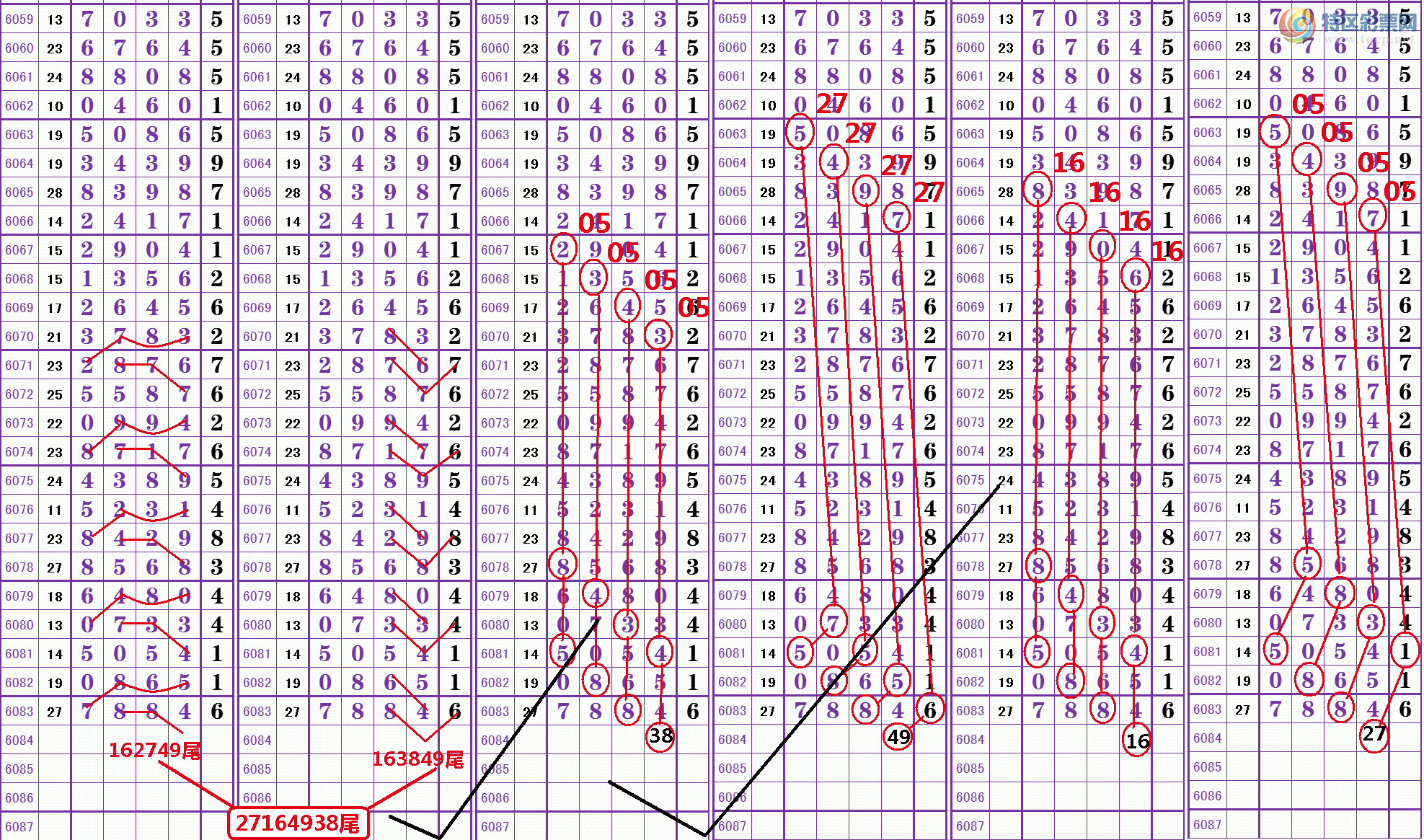Click the red "162749尾" annotation label

155,751
